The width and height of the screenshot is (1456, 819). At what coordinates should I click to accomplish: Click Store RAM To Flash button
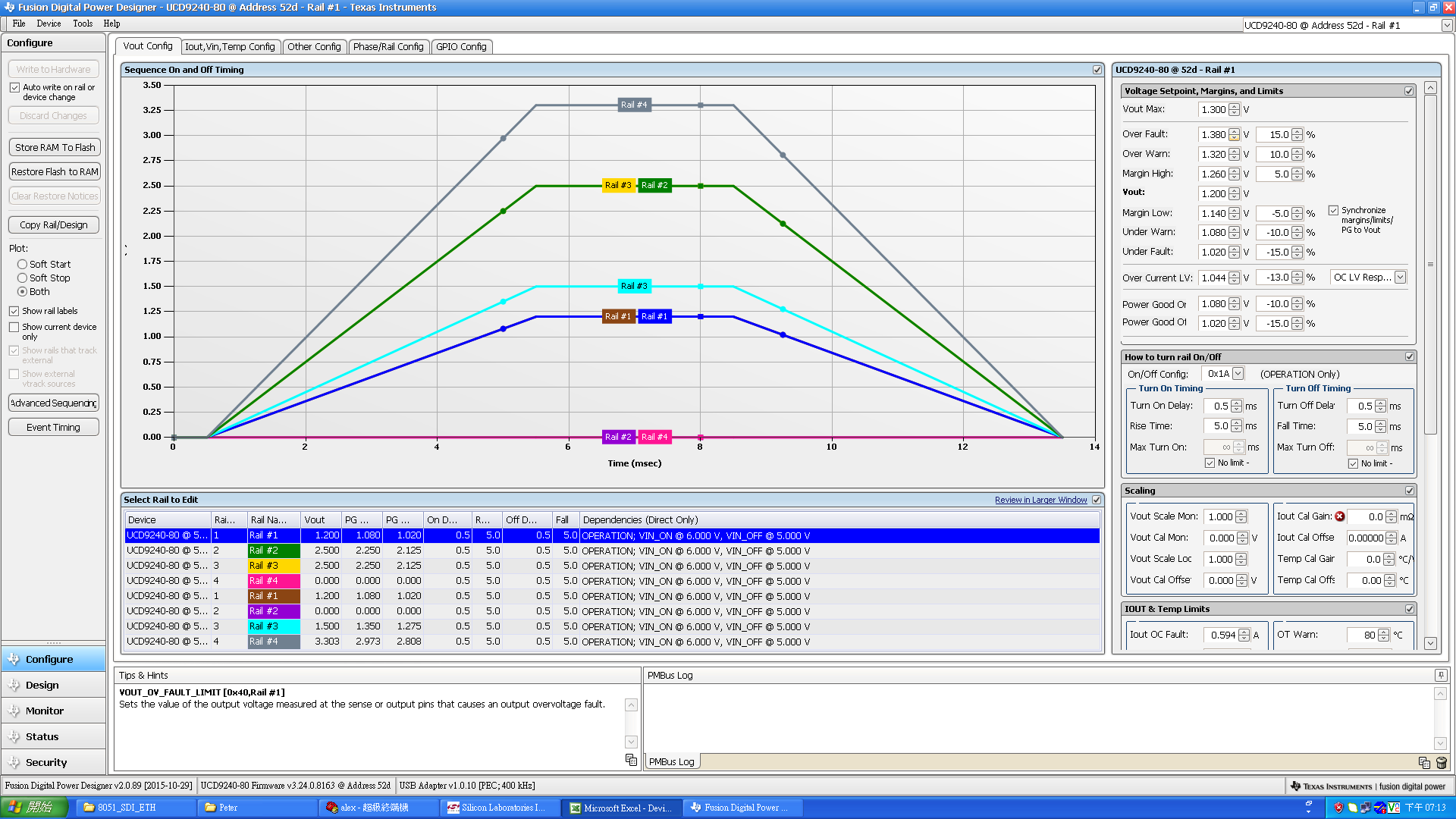coord(55,147)
